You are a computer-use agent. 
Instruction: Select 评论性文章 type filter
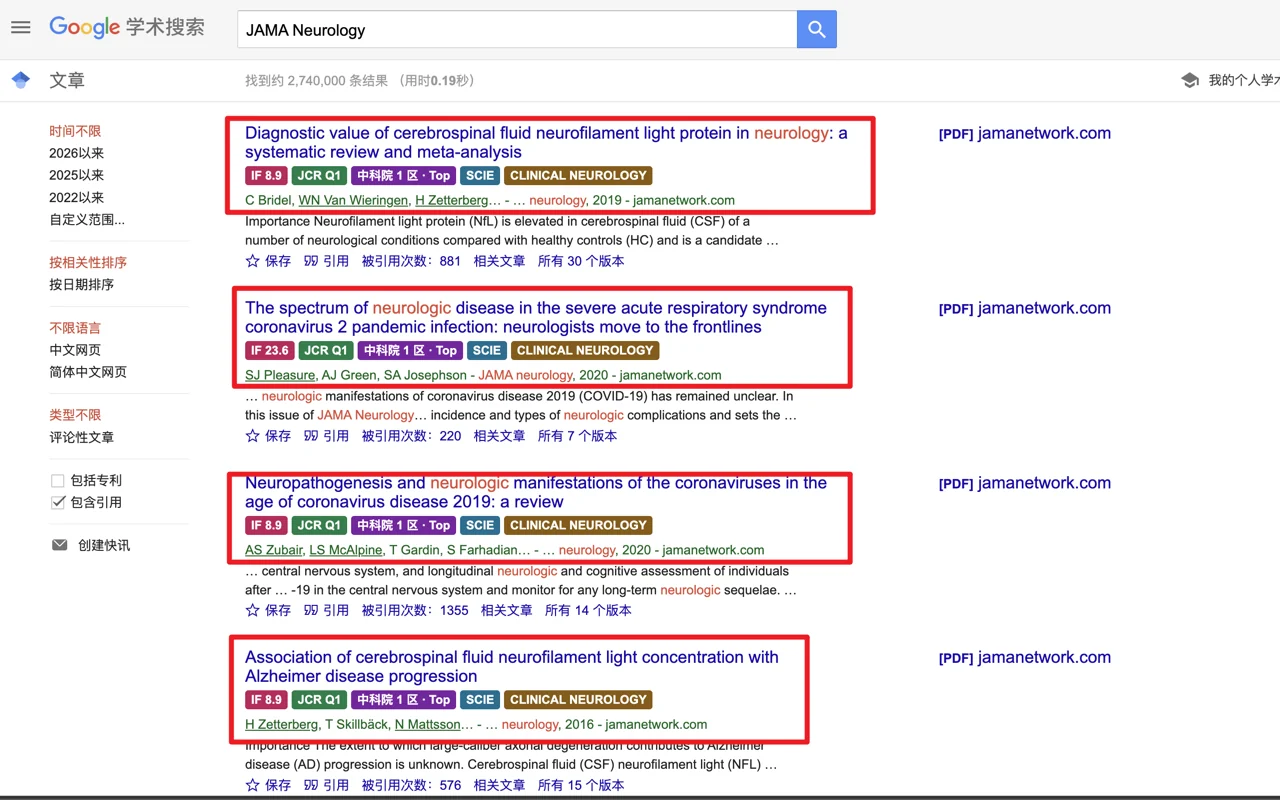[x=82, y=437]
